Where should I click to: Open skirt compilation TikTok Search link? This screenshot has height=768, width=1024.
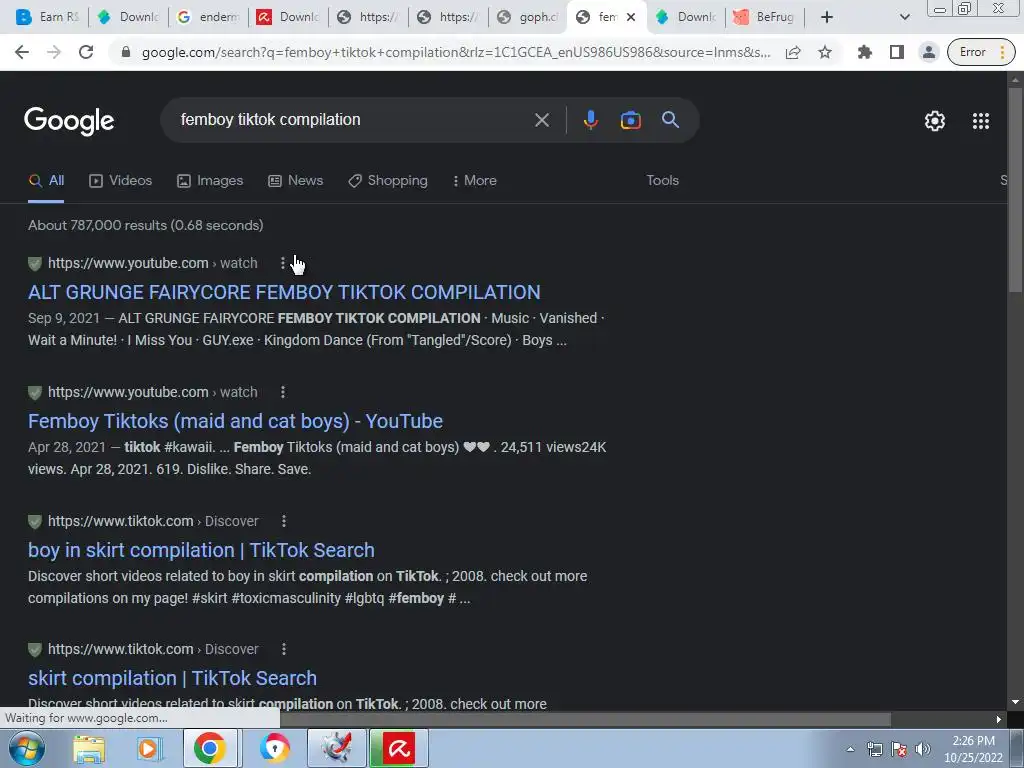[172, 678]
